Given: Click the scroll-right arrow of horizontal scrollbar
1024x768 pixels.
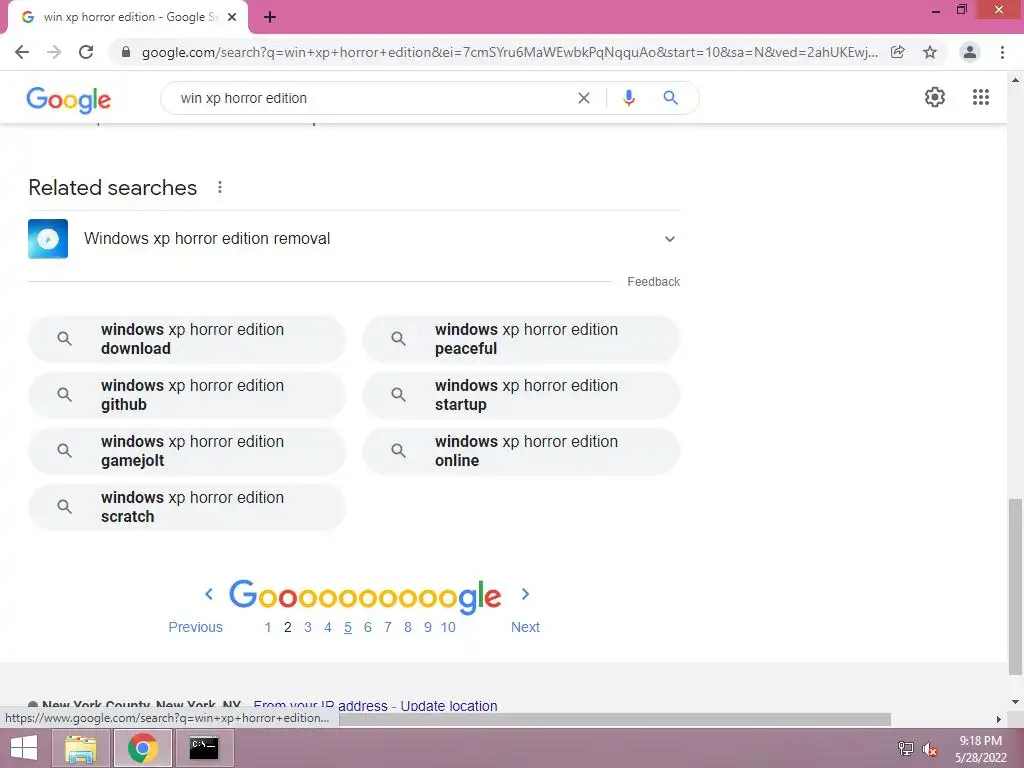Looking at the screenshot, I should 999,719.
